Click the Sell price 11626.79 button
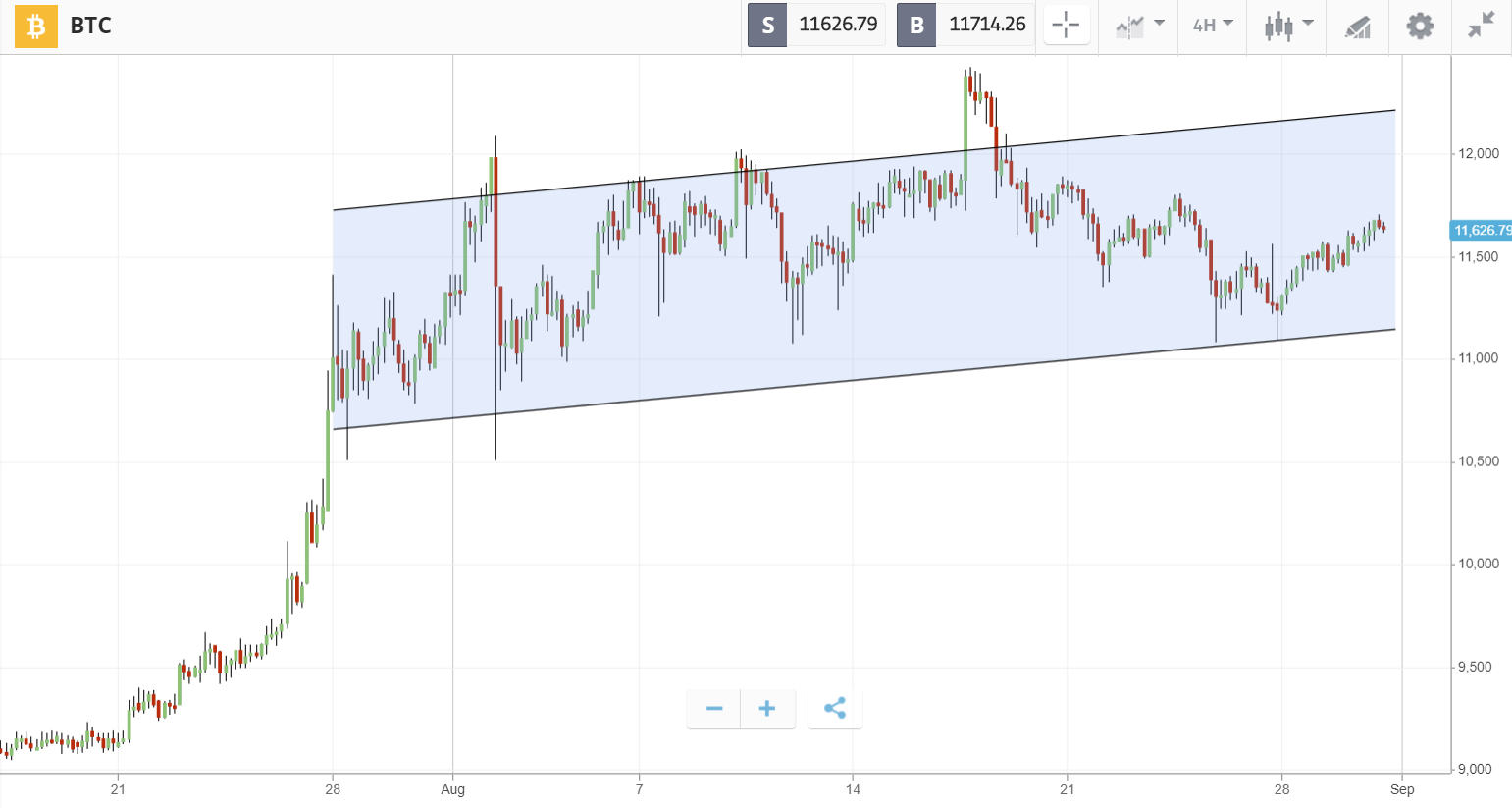Image resolution: width=1512 pixels, height=808 pixels. coord(814,25)
